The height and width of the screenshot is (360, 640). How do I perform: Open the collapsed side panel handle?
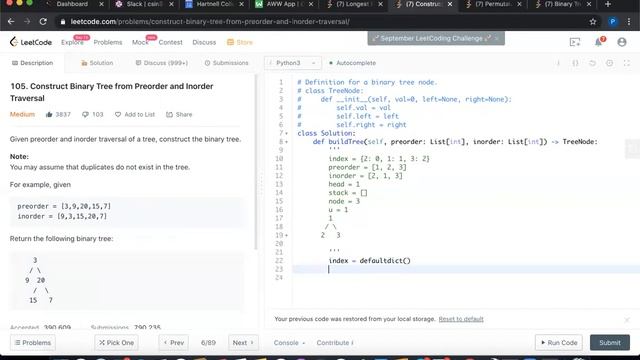(x=633, y=148)
